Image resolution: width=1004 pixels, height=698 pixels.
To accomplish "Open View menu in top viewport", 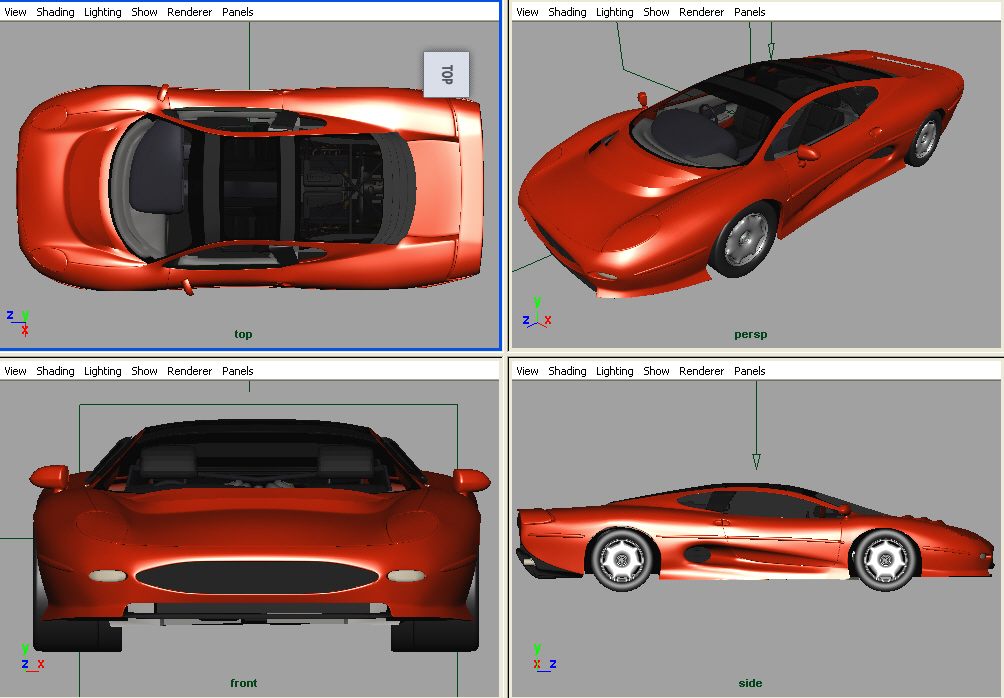I will point(15,12).
